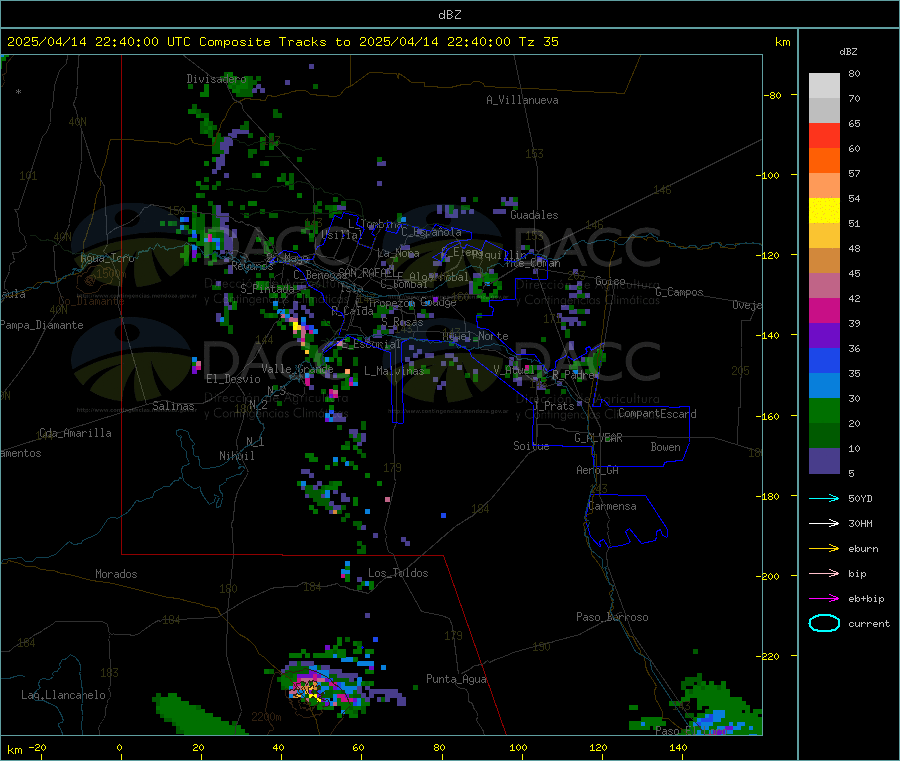900x761 pixels.
Task: Select the orange 57-60 dBZ color band
Action: pos(824,161)
